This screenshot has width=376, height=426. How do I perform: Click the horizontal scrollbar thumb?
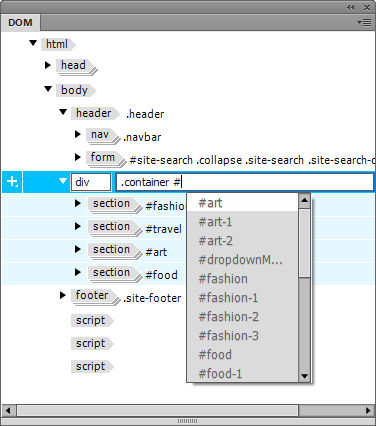158,410
